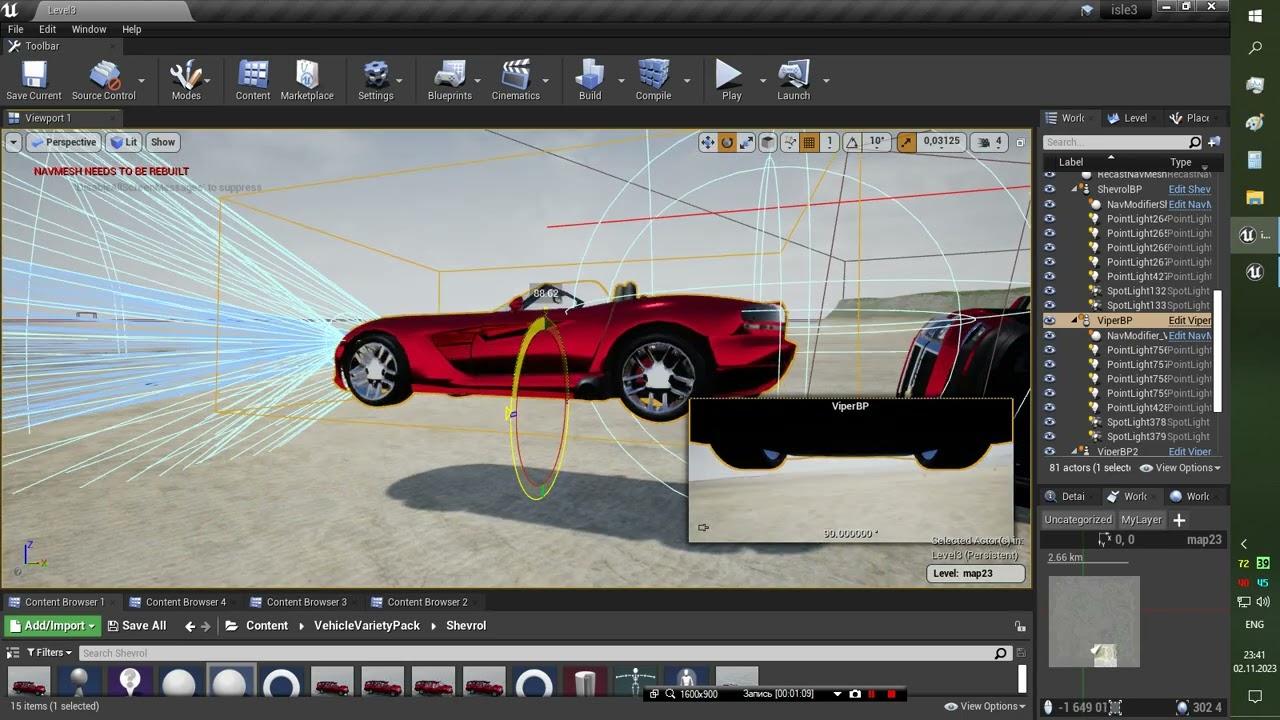
Task: Maximize or restore the viewport
Action: coord(1020,142)
